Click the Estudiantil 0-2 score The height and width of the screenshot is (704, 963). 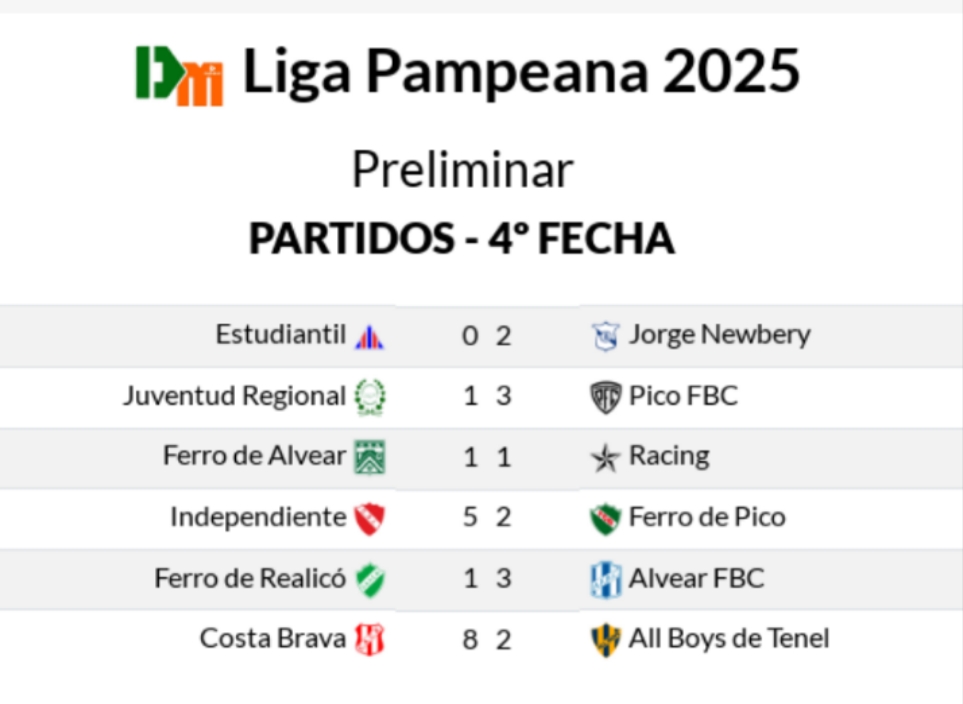(x=486, y=336)
